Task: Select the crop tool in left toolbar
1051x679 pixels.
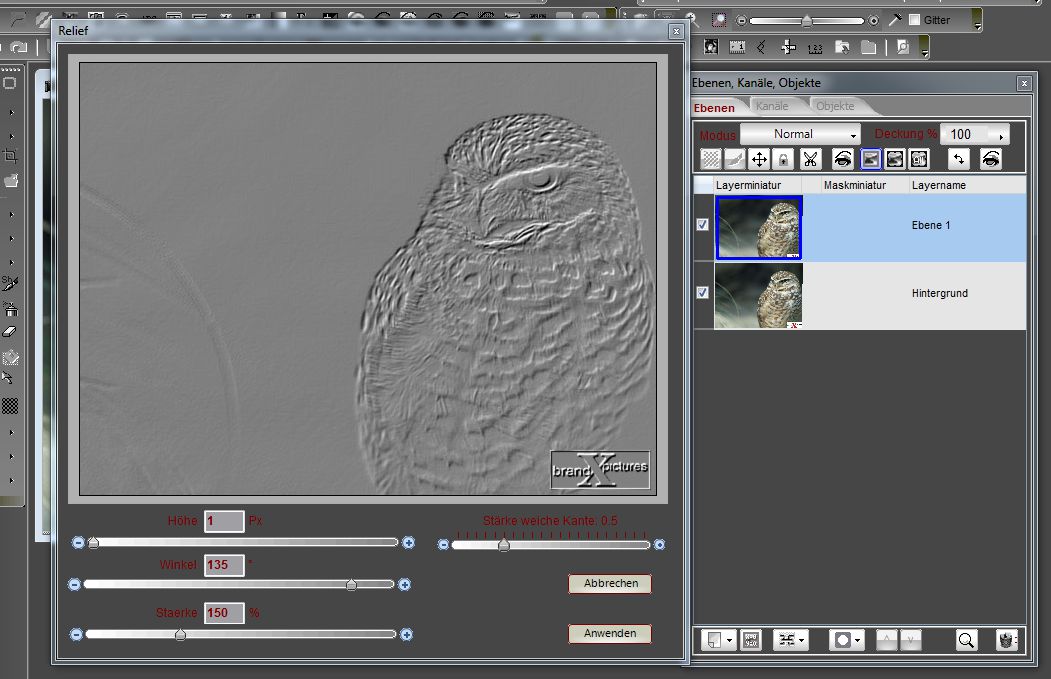Action: point(11,156)
